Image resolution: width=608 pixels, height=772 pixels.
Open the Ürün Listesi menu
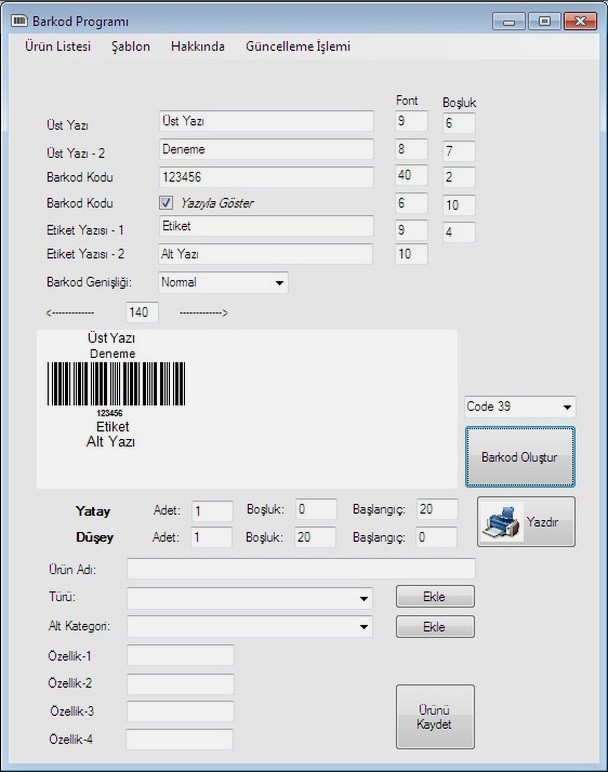click(58, 46)
